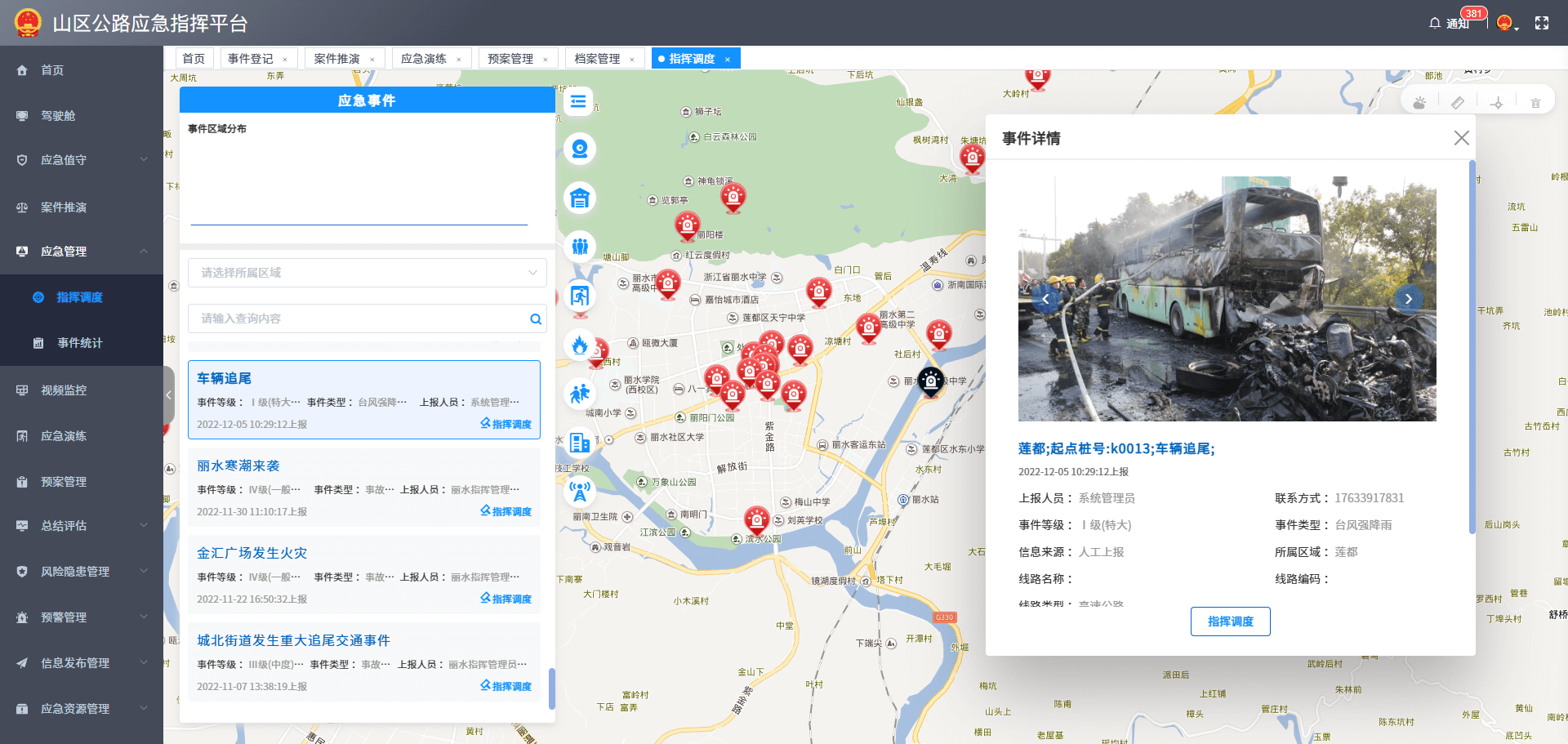Switch to the 事件登记 tab
The image size is (1568, 744).
(251, 59)
